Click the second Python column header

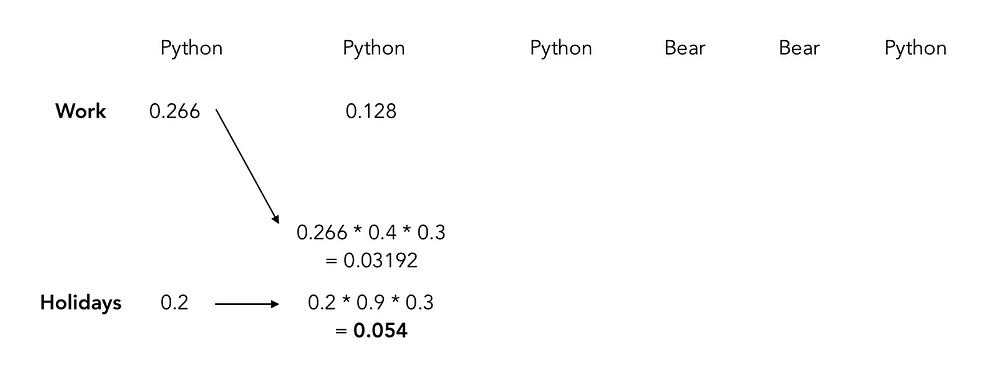pos(374,48)
